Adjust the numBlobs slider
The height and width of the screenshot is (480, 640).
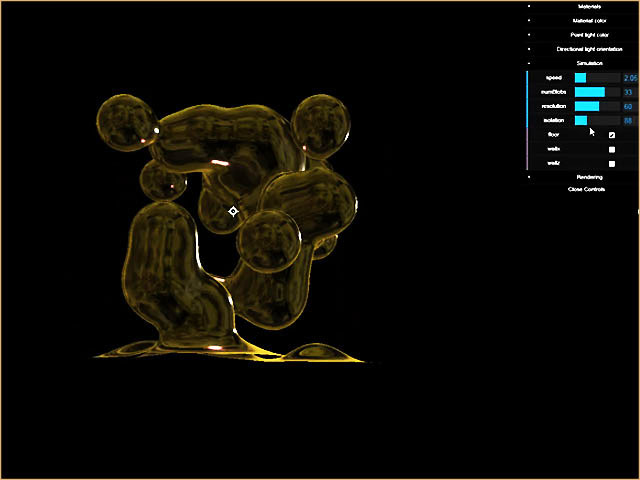pos(596,91)
